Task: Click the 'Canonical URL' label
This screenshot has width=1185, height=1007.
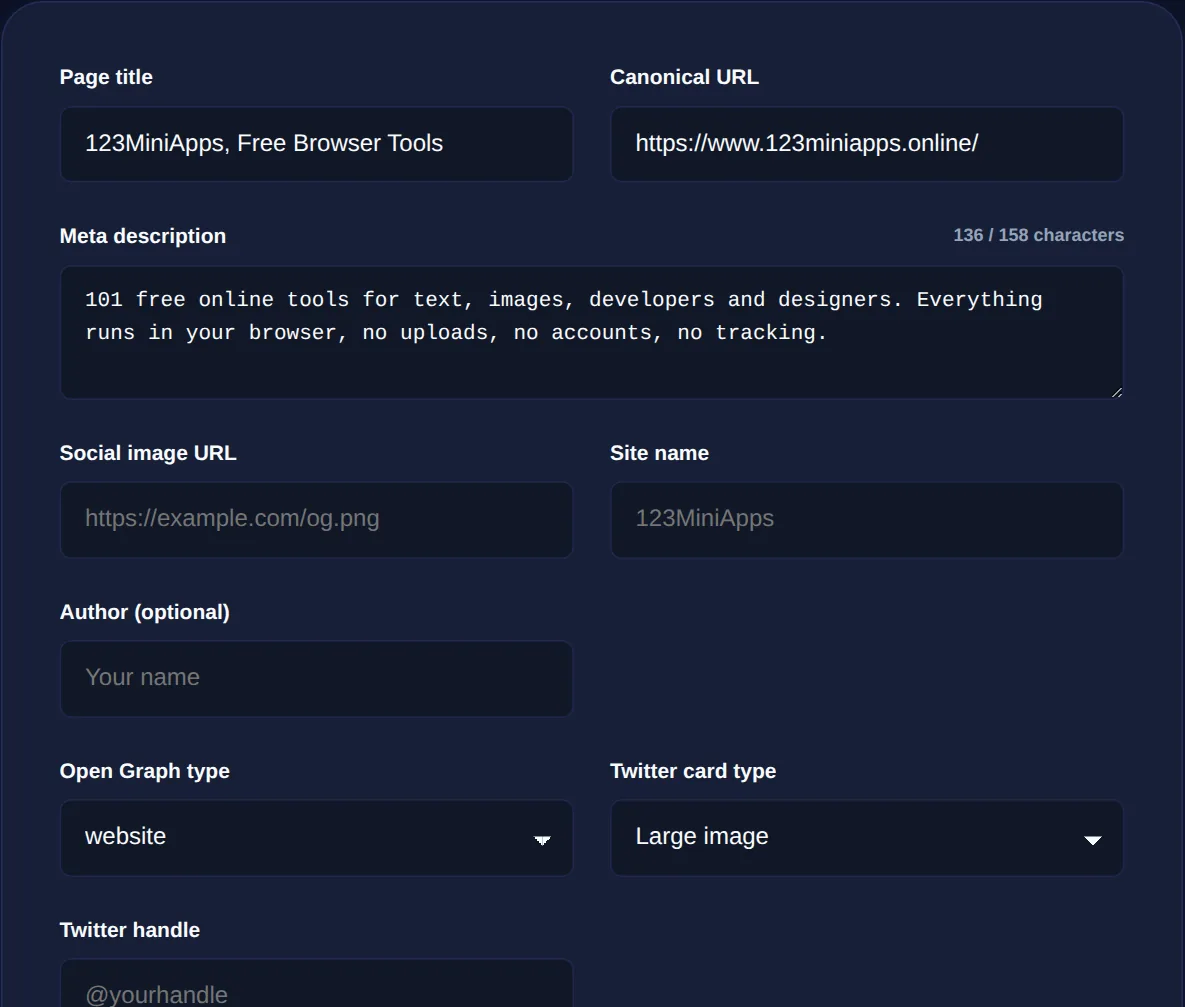Action: coord(684,77)
